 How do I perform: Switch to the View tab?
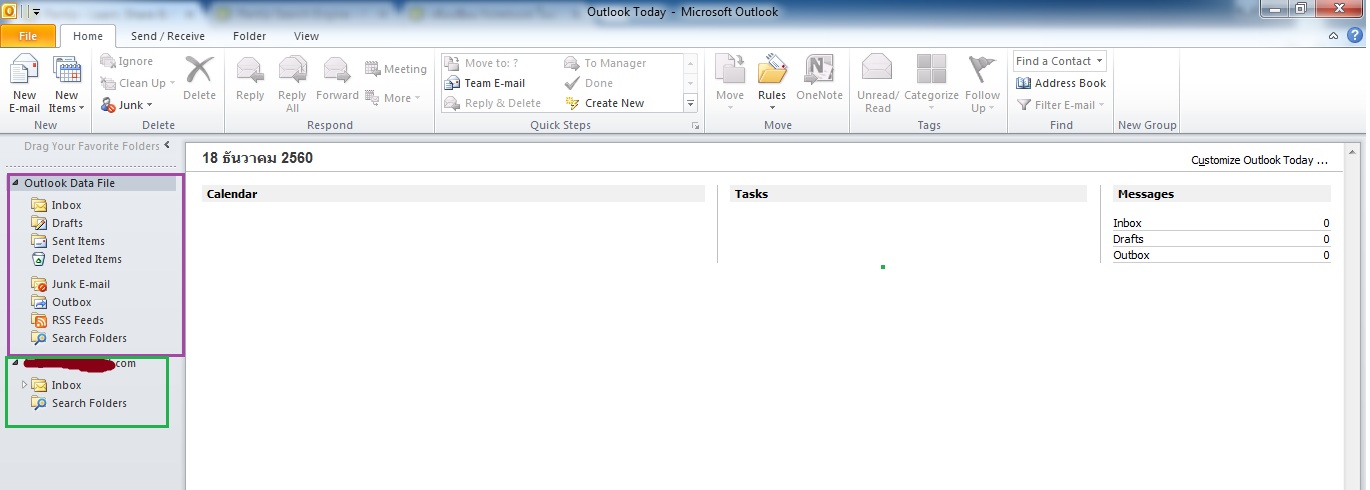click(x=306, y=36)
